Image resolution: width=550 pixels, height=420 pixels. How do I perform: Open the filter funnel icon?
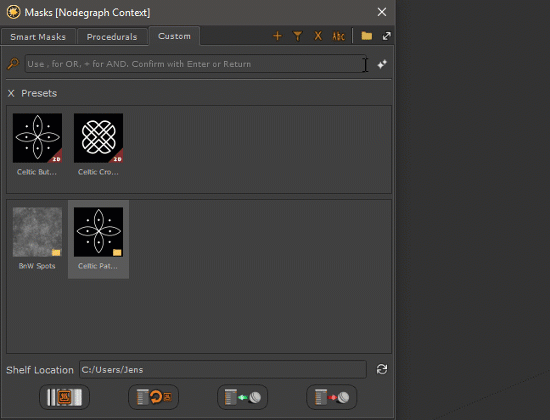[297, 36]
